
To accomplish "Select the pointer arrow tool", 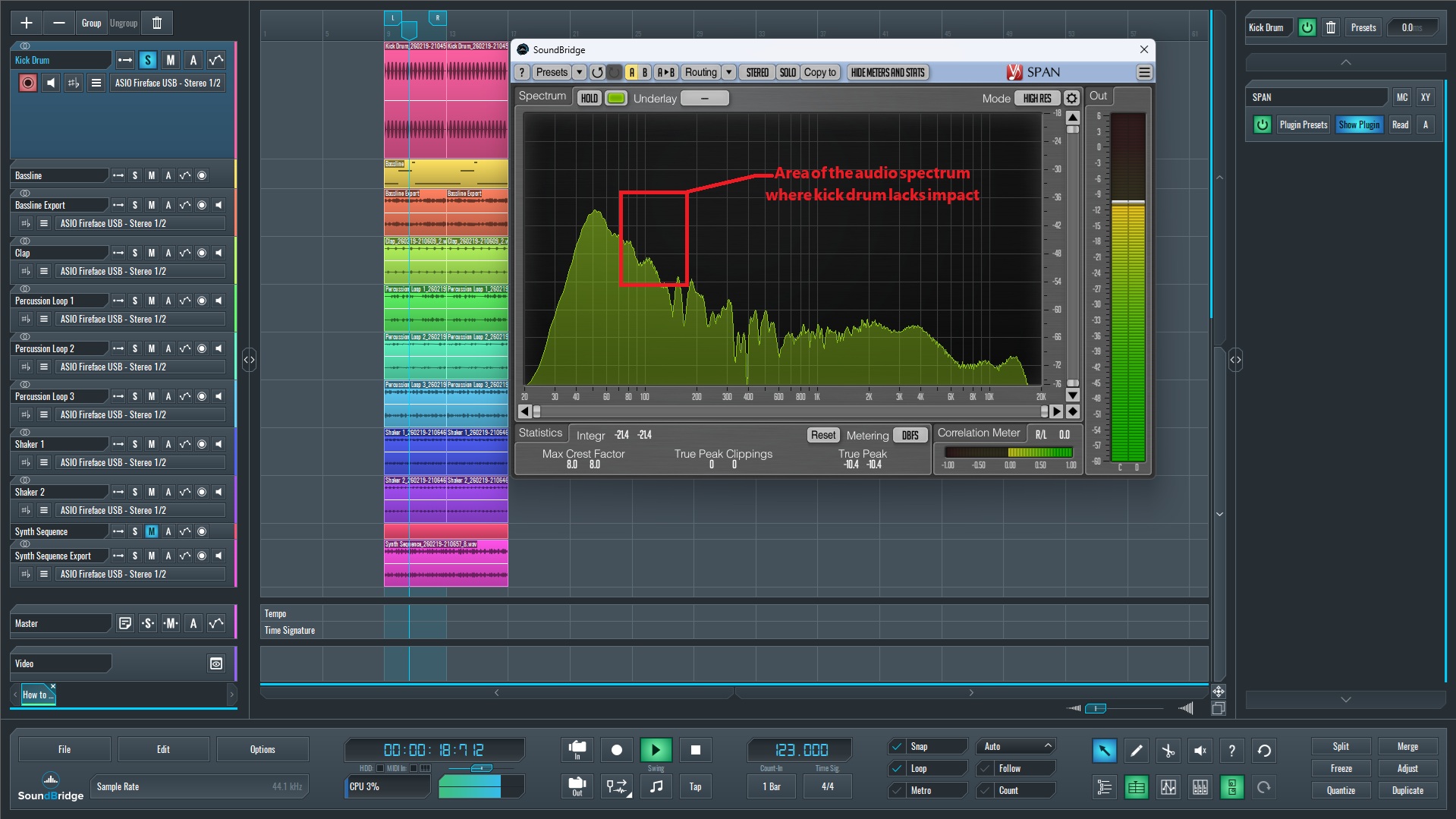I will pyautogui.click(x=1105, y=751).
